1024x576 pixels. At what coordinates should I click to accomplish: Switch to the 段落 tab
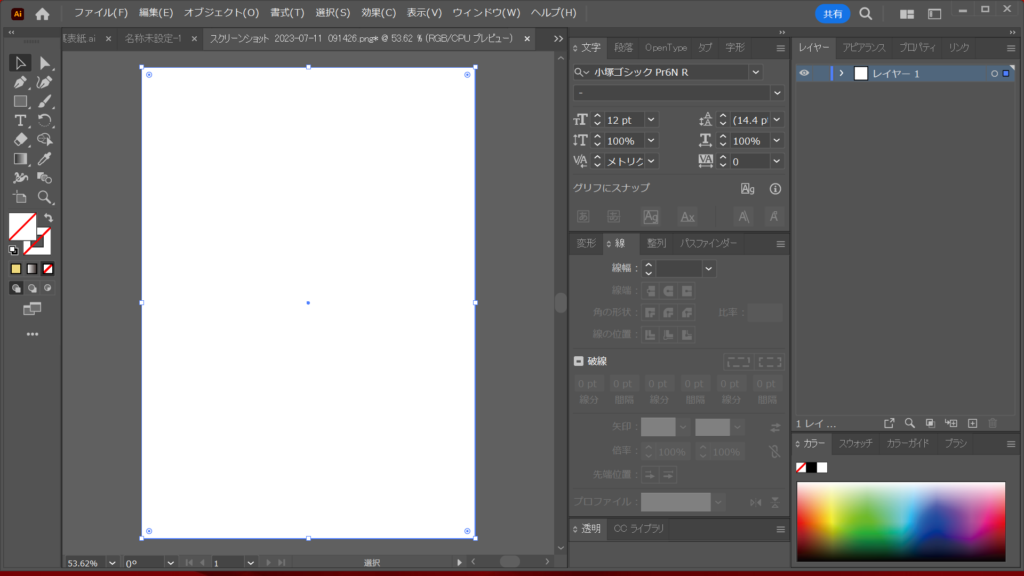tap(623, 48)
